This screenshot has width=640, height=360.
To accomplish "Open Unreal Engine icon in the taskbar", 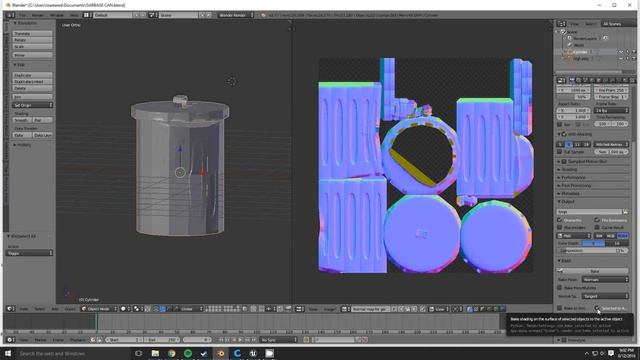I will tap(253, 353).
